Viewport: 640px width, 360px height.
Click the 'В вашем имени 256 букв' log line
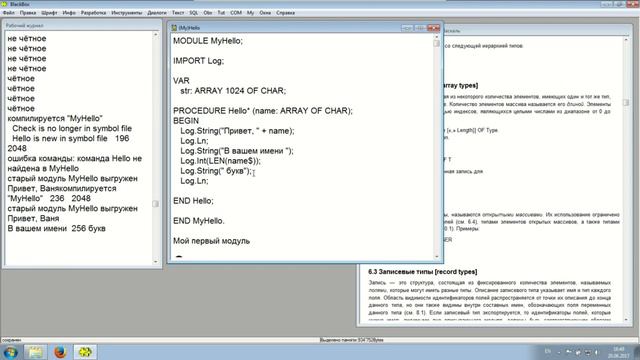click(x=56, y=228)
